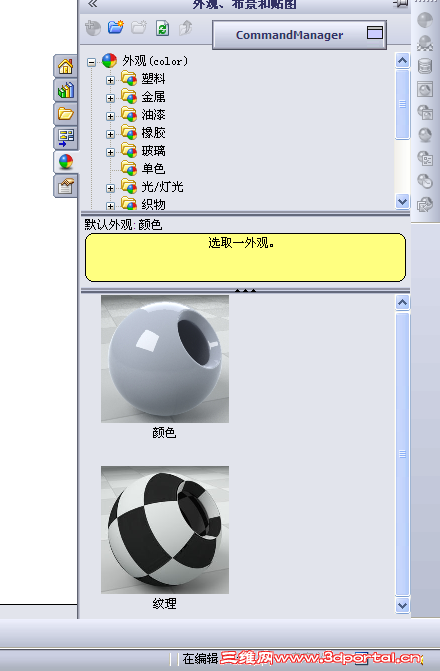Select the 纹理 checkered sphere thumbnail
The width and height of the screenshot is (440, 671).
point(165,530)
